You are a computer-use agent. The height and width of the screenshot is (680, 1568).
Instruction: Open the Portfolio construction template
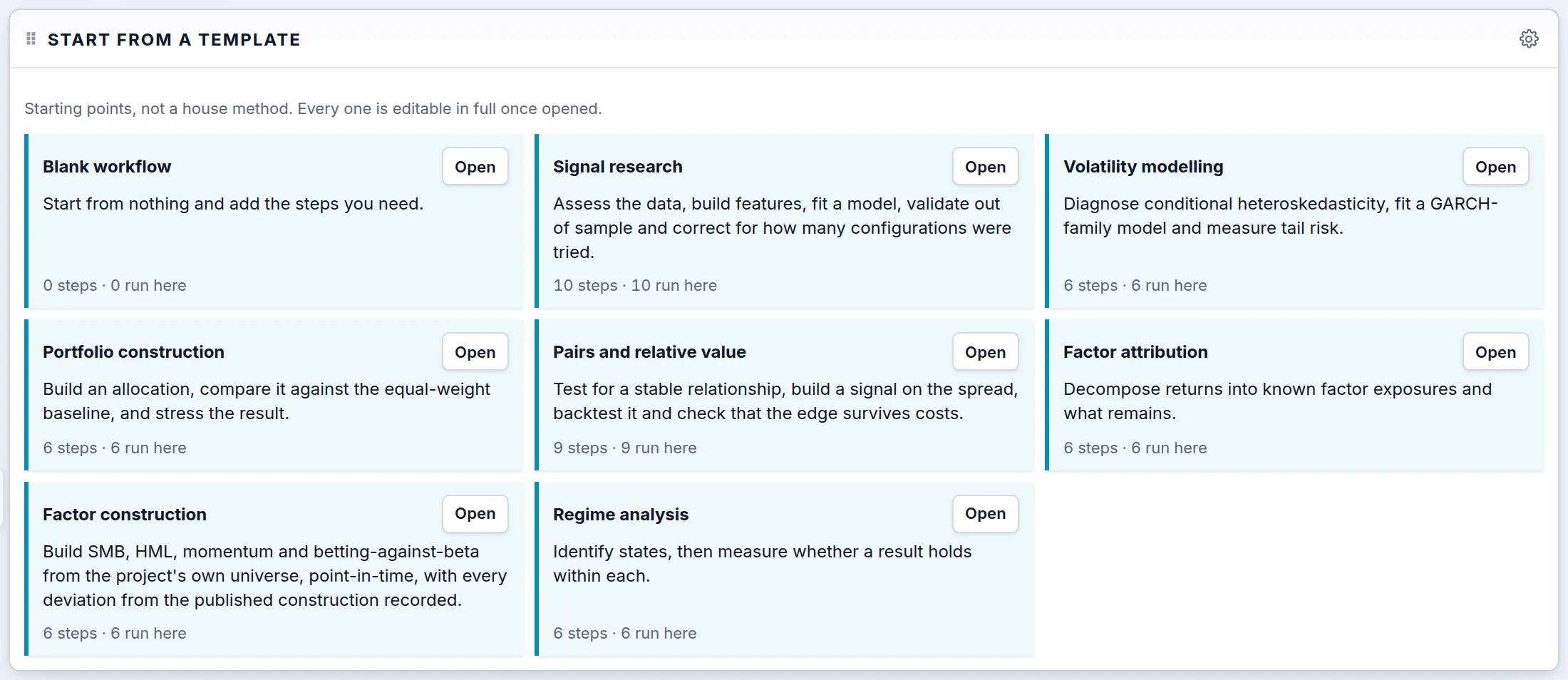(x=475, y=352)
